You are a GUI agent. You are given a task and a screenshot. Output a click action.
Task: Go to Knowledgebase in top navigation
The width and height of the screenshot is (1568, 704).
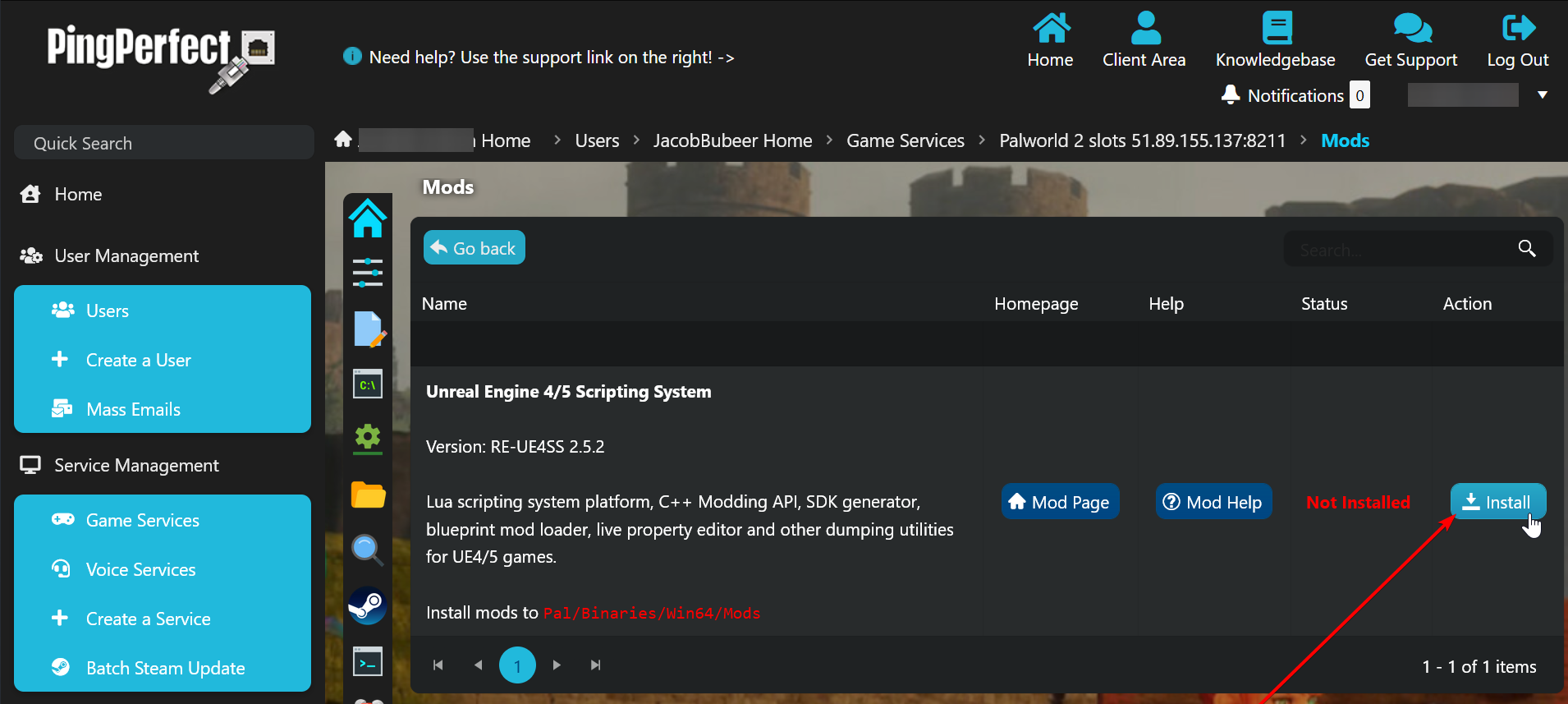1275,40
